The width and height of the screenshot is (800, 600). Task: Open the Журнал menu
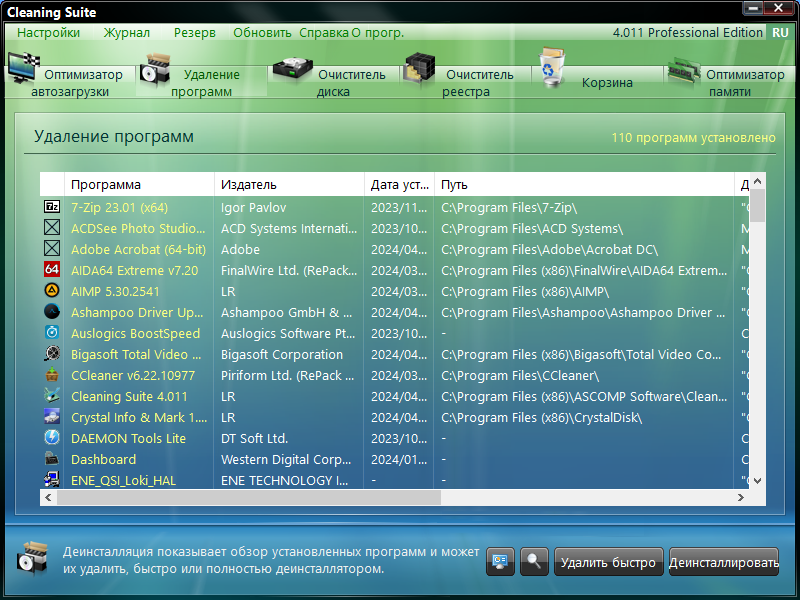(x=127, y=33)
